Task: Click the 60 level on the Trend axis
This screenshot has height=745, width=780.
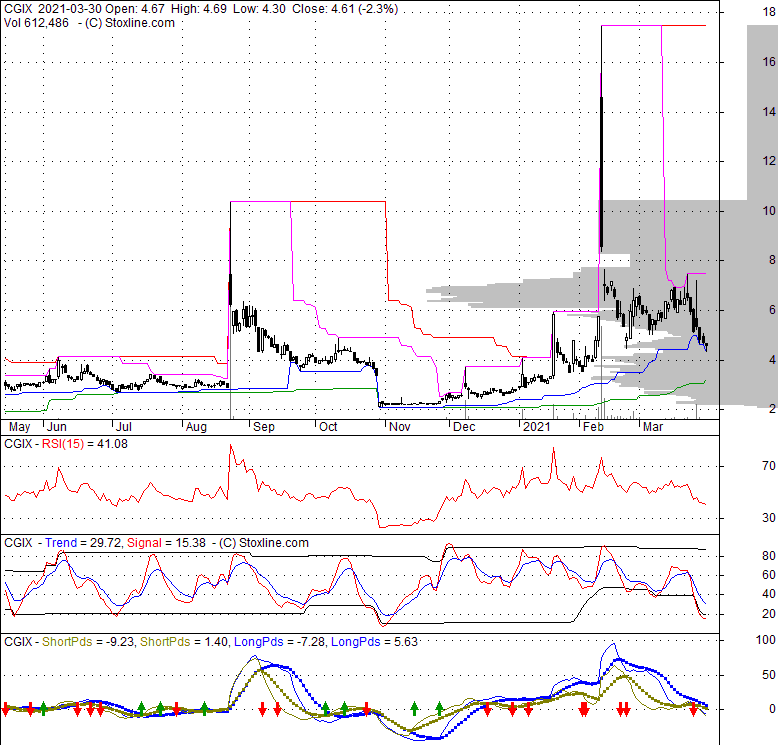Action: point(769,575)
